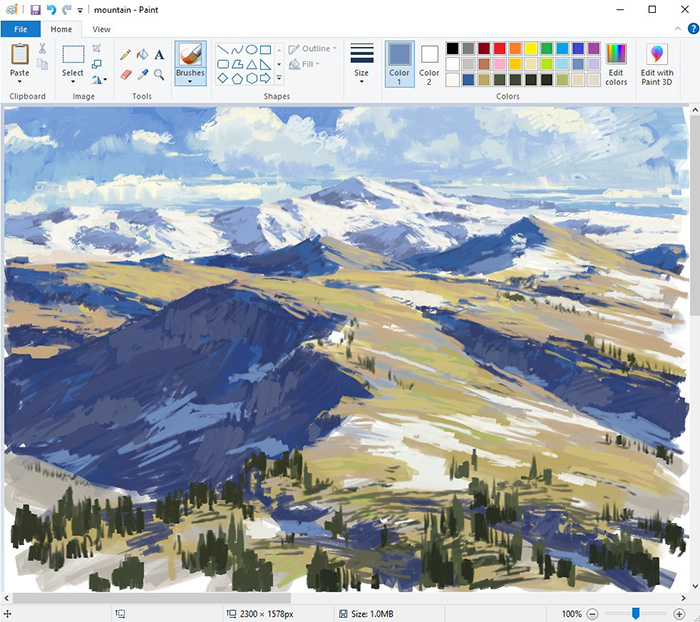Select the Pencil tool
The image size is (700, 622).
[126, 55]
